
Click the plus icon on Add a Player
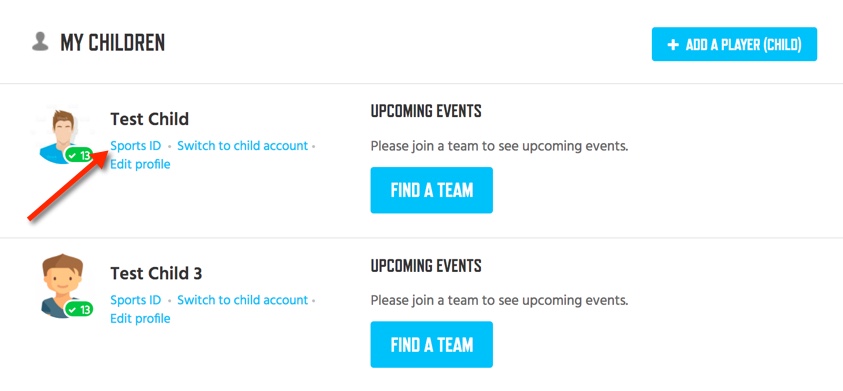tap(673, 45)
